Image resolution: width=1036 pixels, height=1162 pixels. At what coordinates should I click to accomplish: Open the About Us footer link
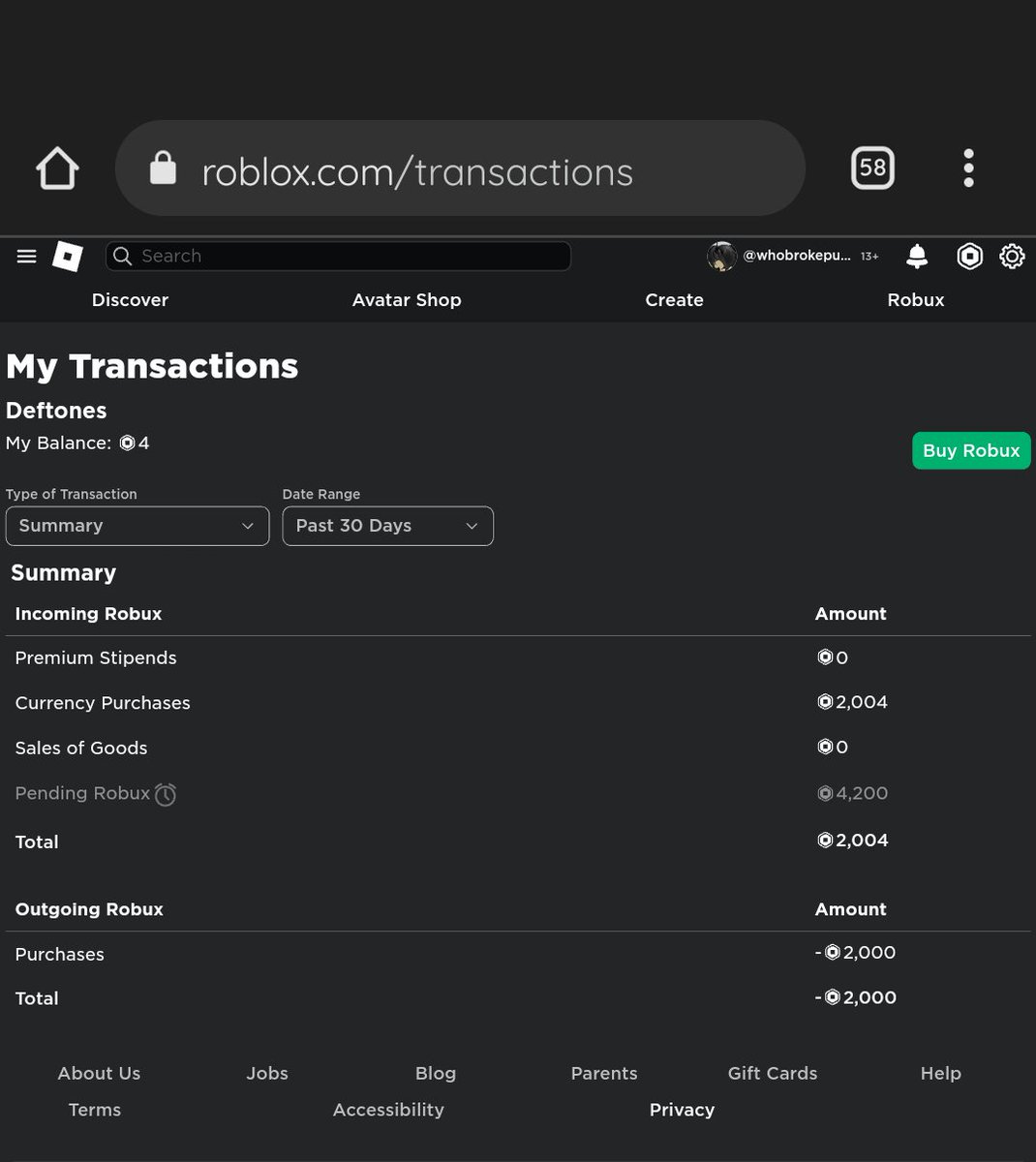click(99, 1073)
